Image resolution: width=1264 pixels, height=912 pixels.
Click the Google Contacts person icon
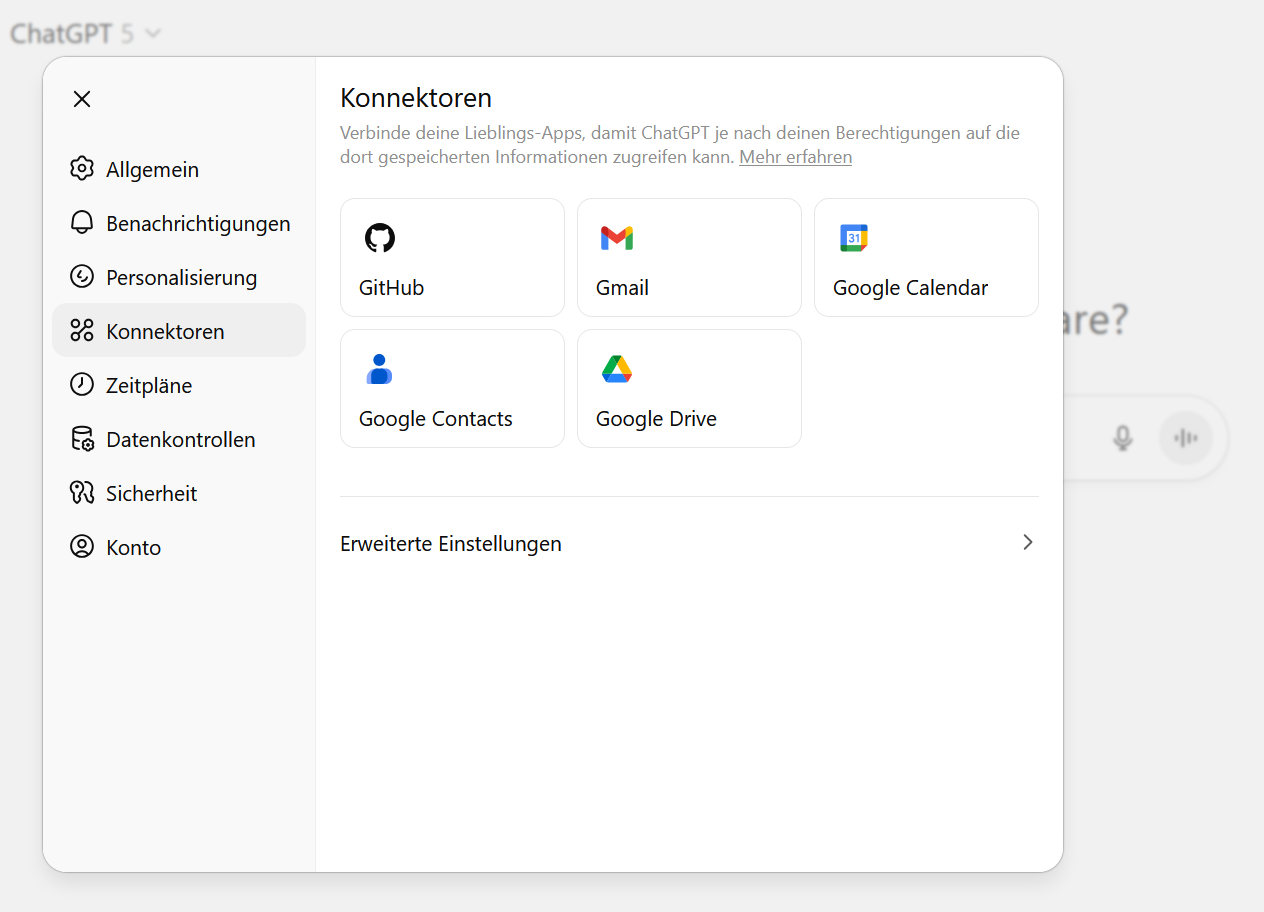tap(379, 369)
